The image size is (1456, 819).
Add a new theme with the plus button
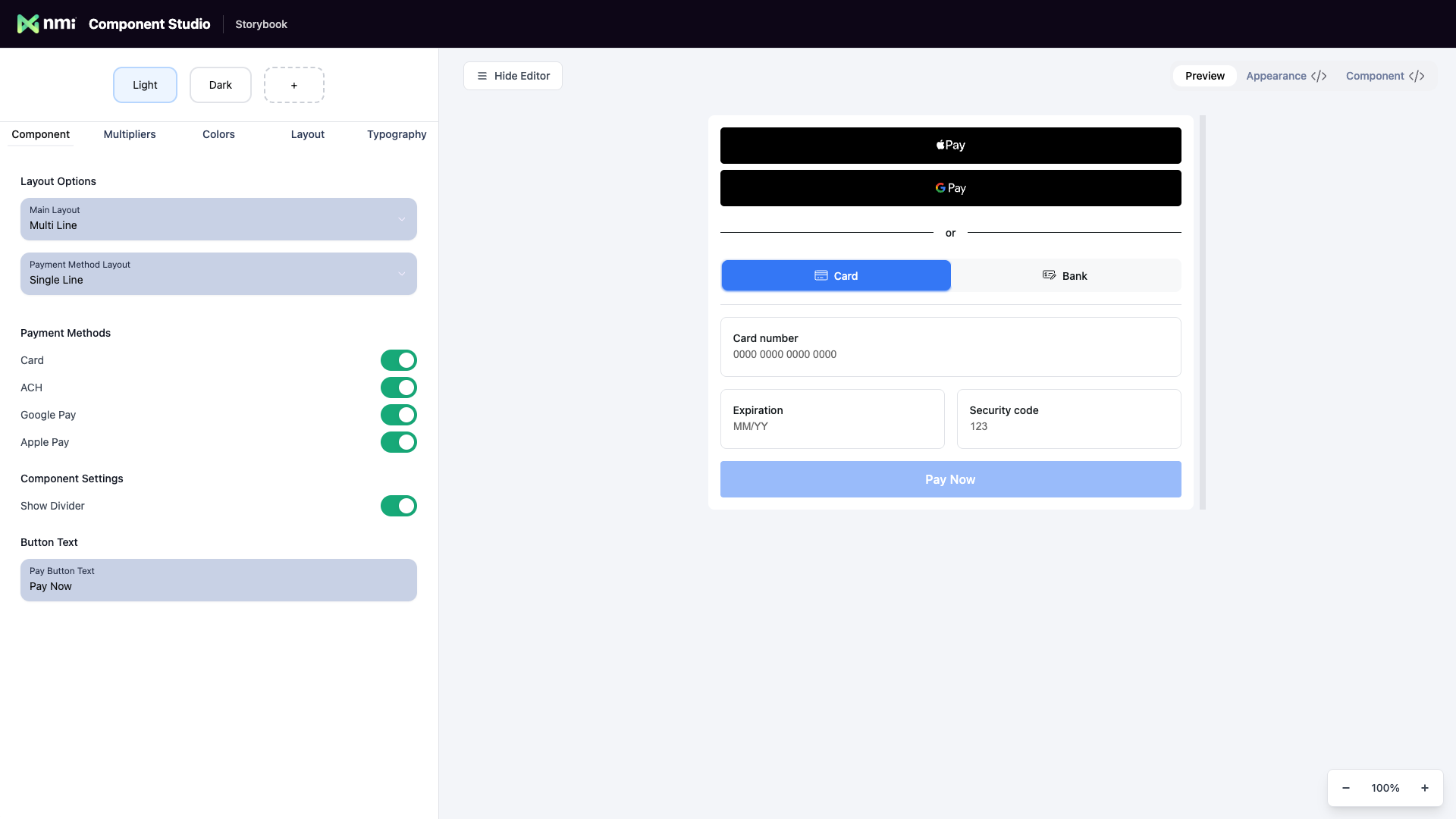[x=293, y=85]
